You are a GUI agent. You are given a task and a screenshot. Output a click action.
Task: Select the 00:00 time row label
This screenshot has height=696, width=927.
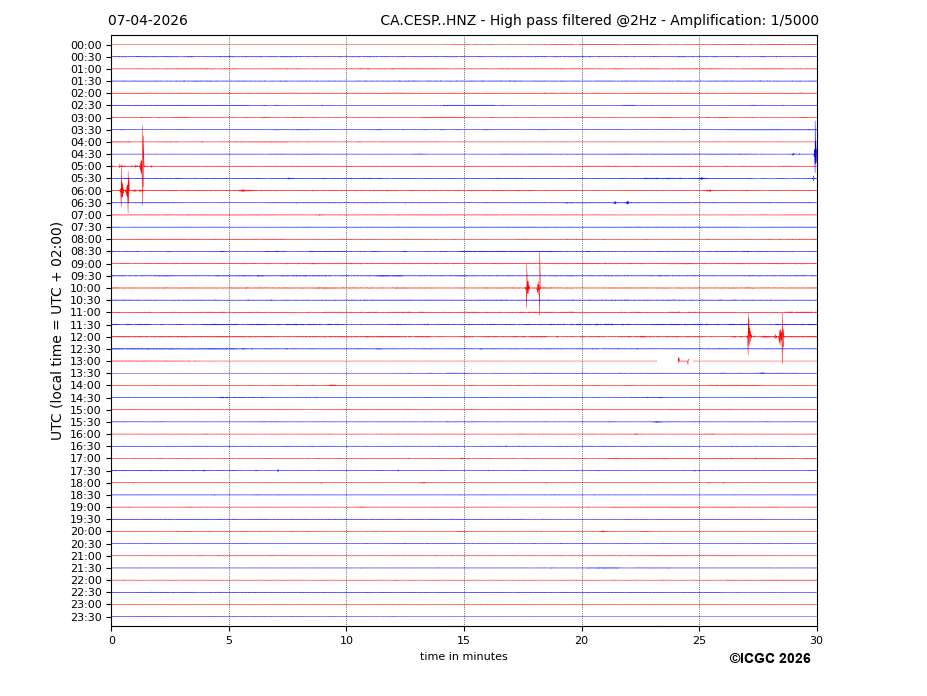click(86, 45)
